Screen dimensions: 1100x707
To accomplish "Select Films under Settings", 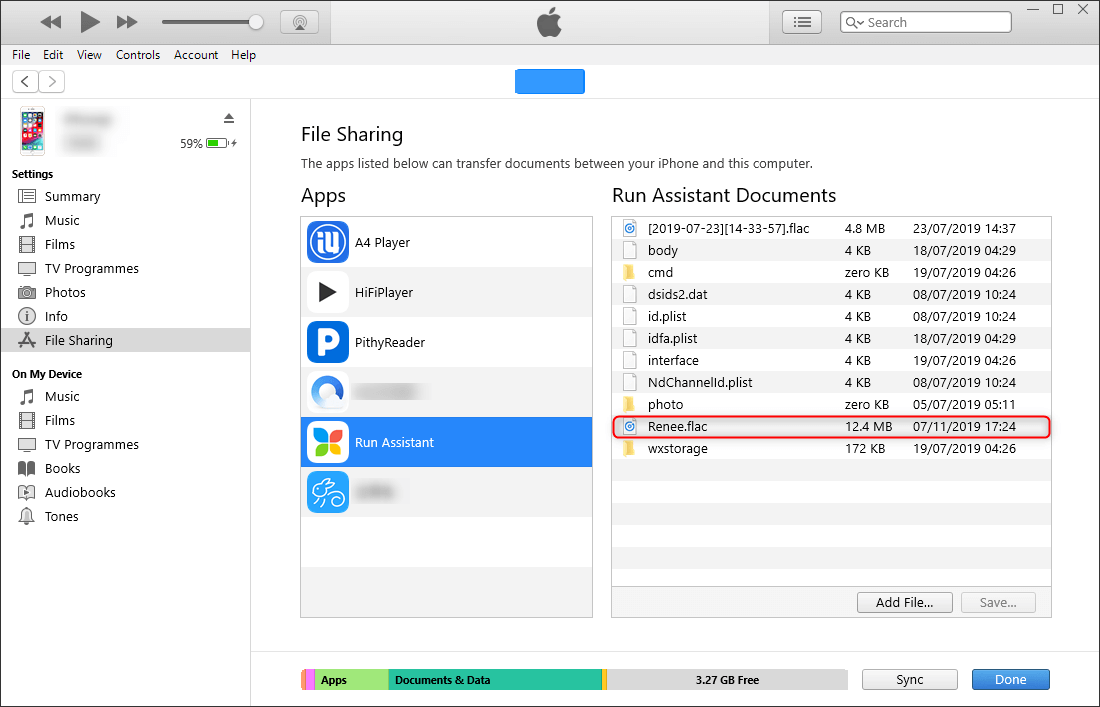I will [x=126, y=244].
